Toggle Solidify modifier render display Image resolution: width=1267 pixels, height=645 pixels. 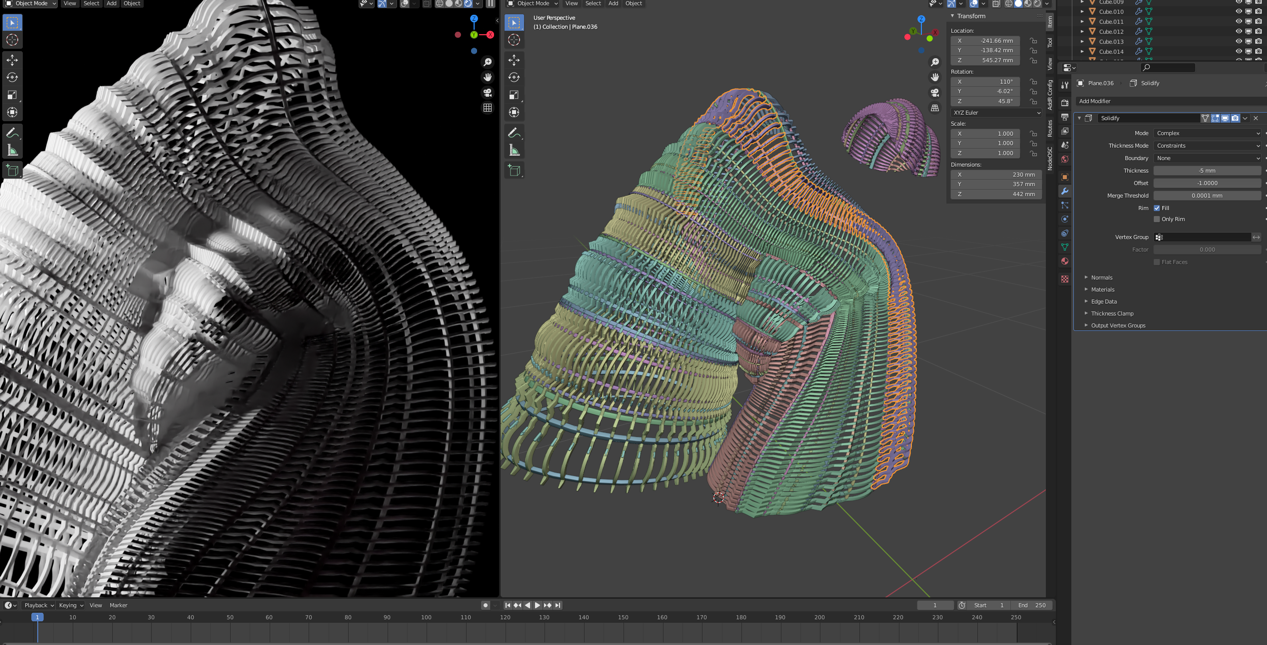click(x=1235, y=118)
